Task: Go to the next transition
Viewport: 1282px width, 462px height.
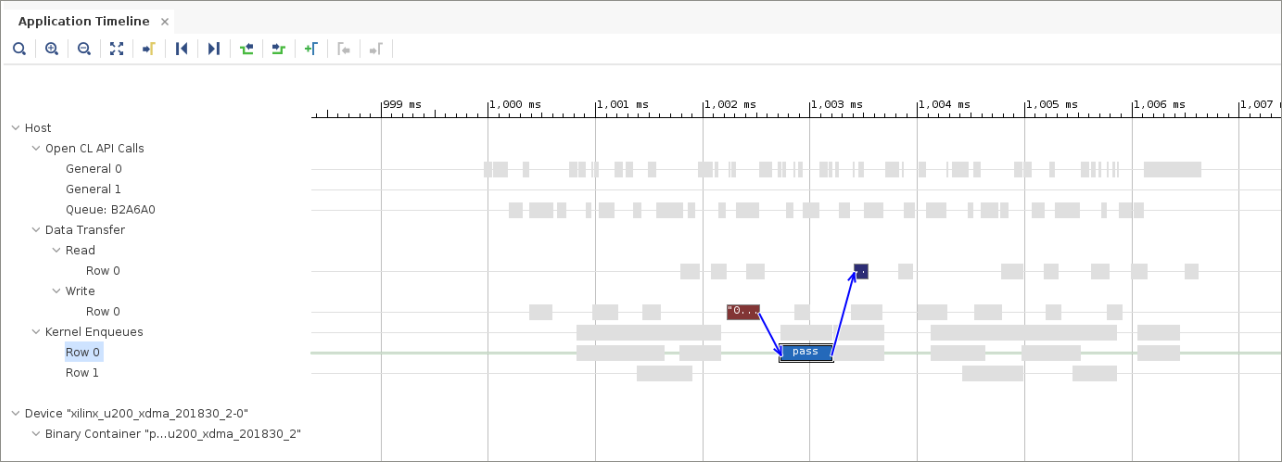Action: (x=279, y=48)
